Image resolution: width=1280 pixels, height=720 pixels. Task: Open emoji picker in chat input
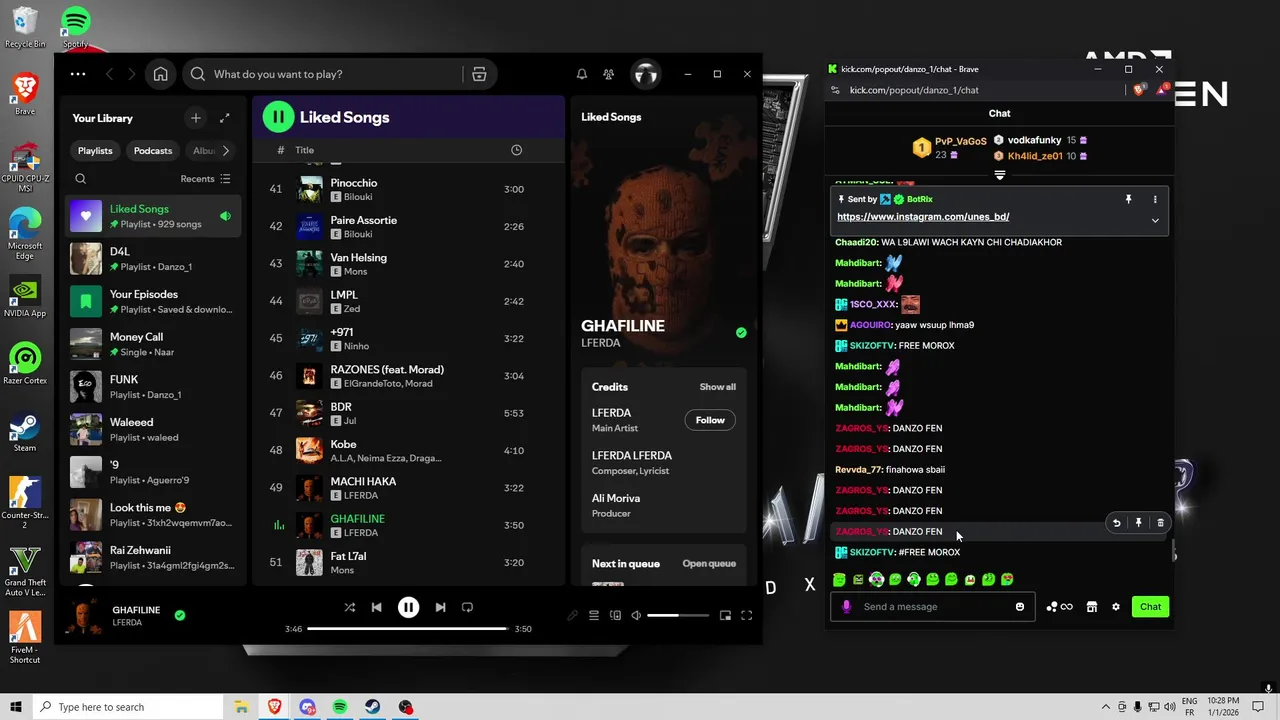pyautogui.click(x=1020, y=607)
